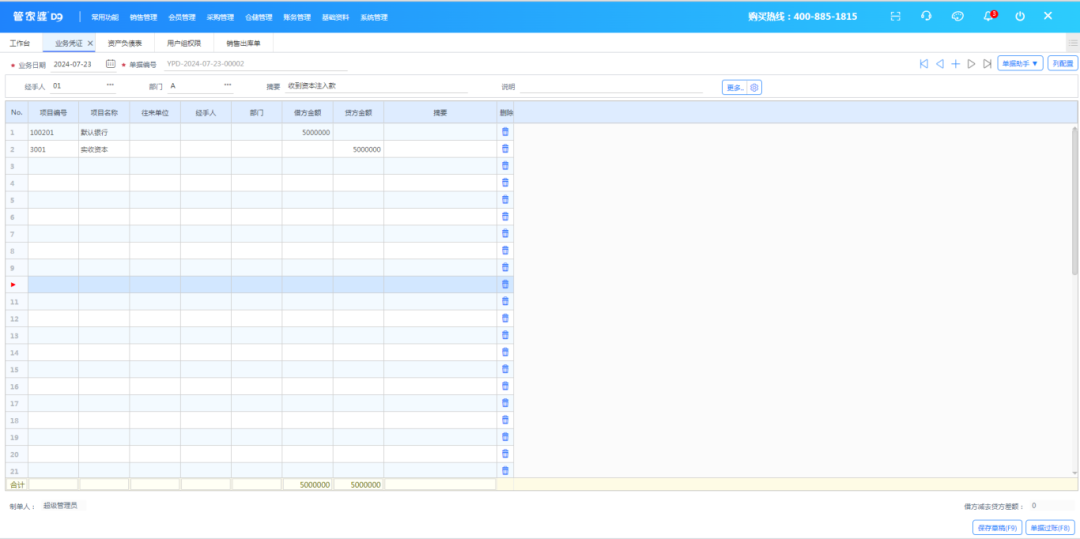Image resolution: width=1080 pixels, height=539 pixels.
Task: Open the theme palette icon
Action: click(x=958, y=16)
